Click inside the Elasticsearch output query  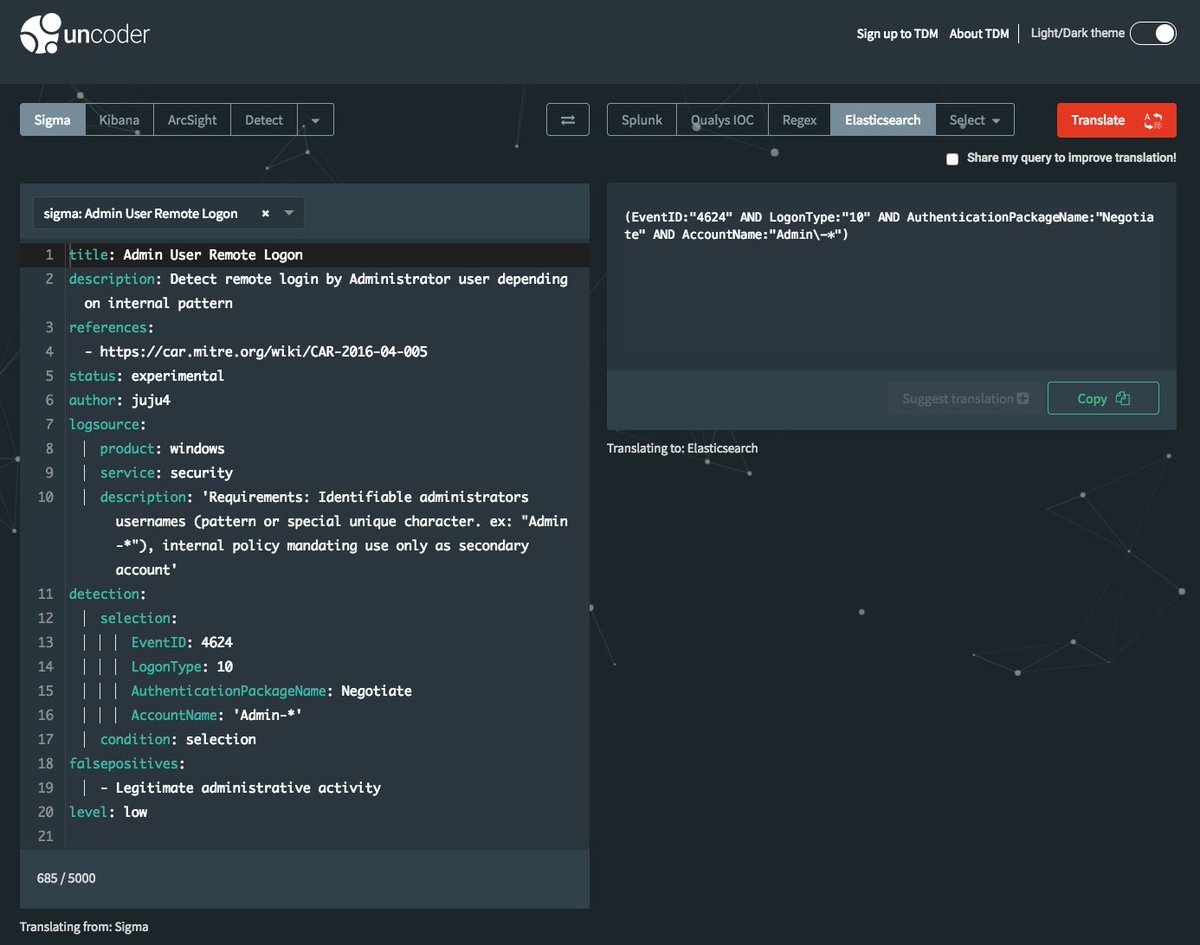pyautogui.click(x=890, y=226)
